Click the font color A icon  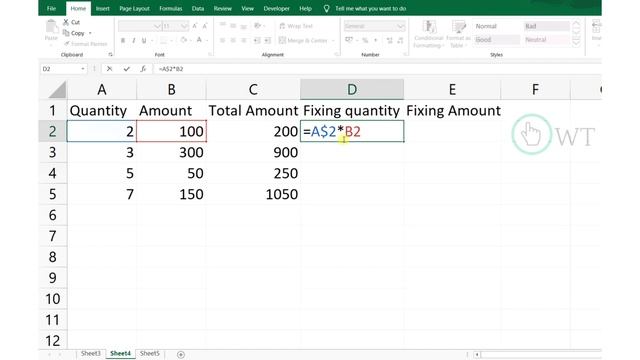pyautogui.click(x=199, y=40)
